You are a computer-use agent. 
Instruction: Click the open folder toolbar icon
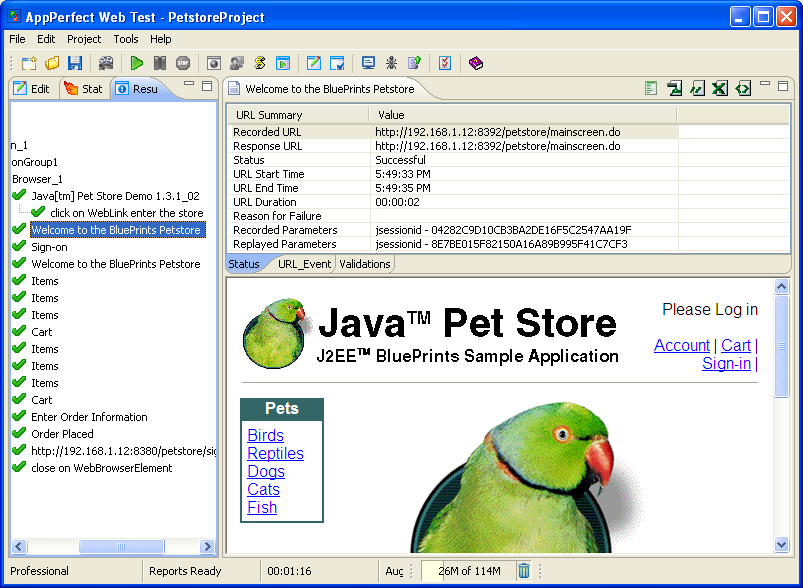coord(52,63)
